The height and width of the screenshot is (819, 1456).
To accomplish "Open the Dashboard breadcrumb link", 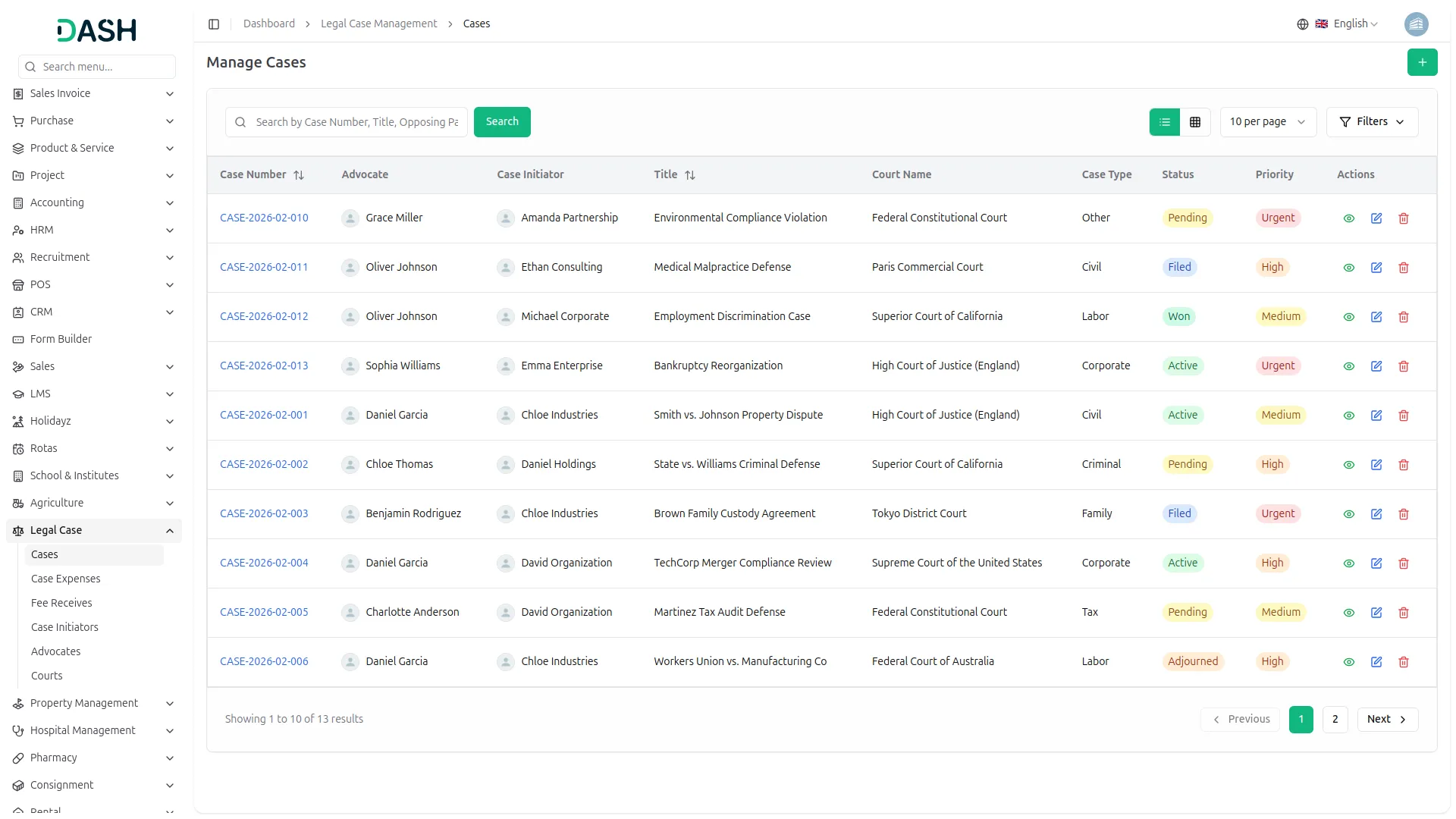I will (x=269, y=24).
